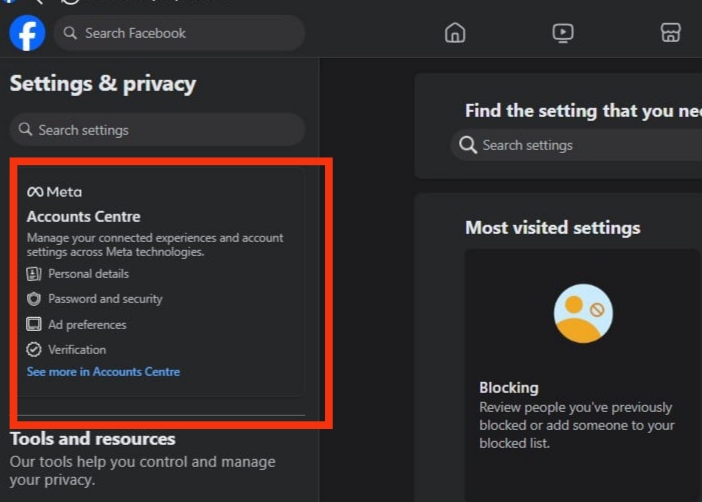The width and height of the screenshot is (702, 502).
Task: Select Password and security menu entry
Action: click(105, 299)
